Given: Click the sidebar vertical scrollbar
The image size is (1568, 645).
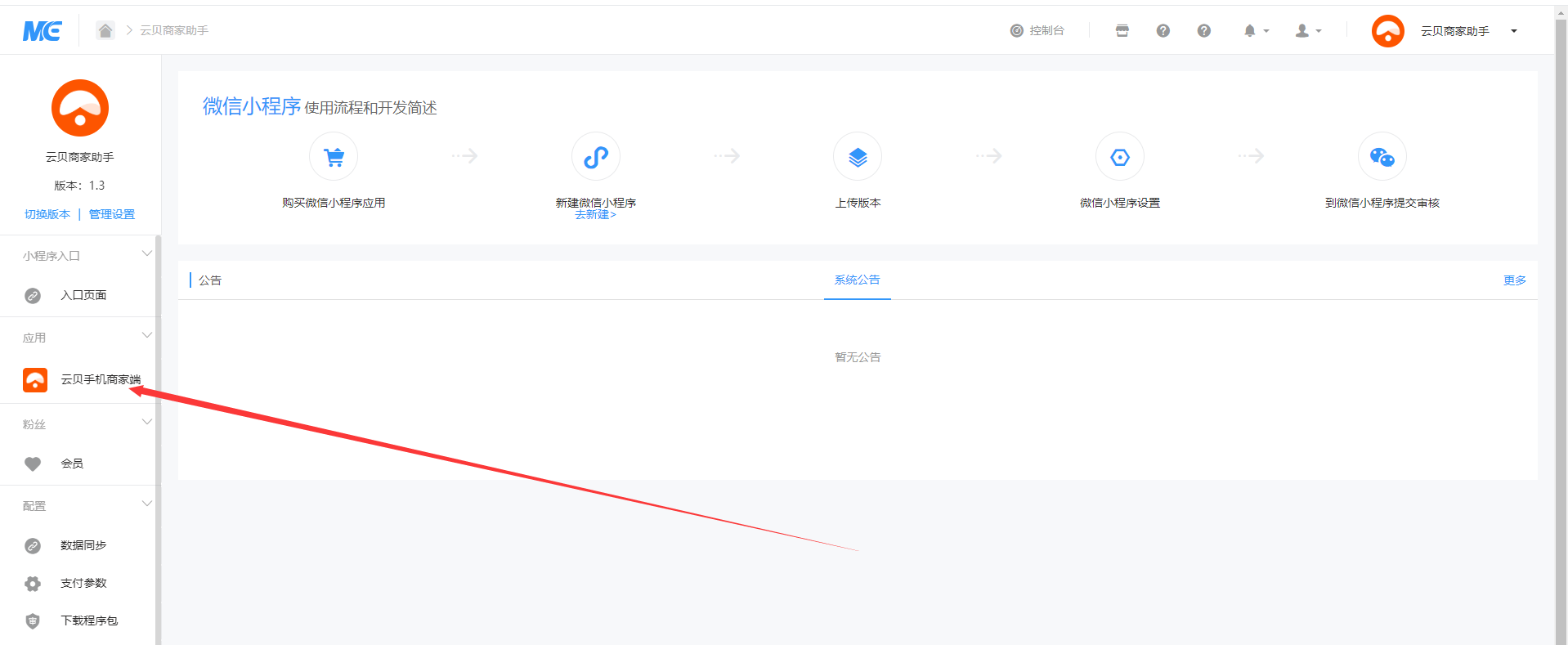Looking at the screenshot, I should pos(158,441).
